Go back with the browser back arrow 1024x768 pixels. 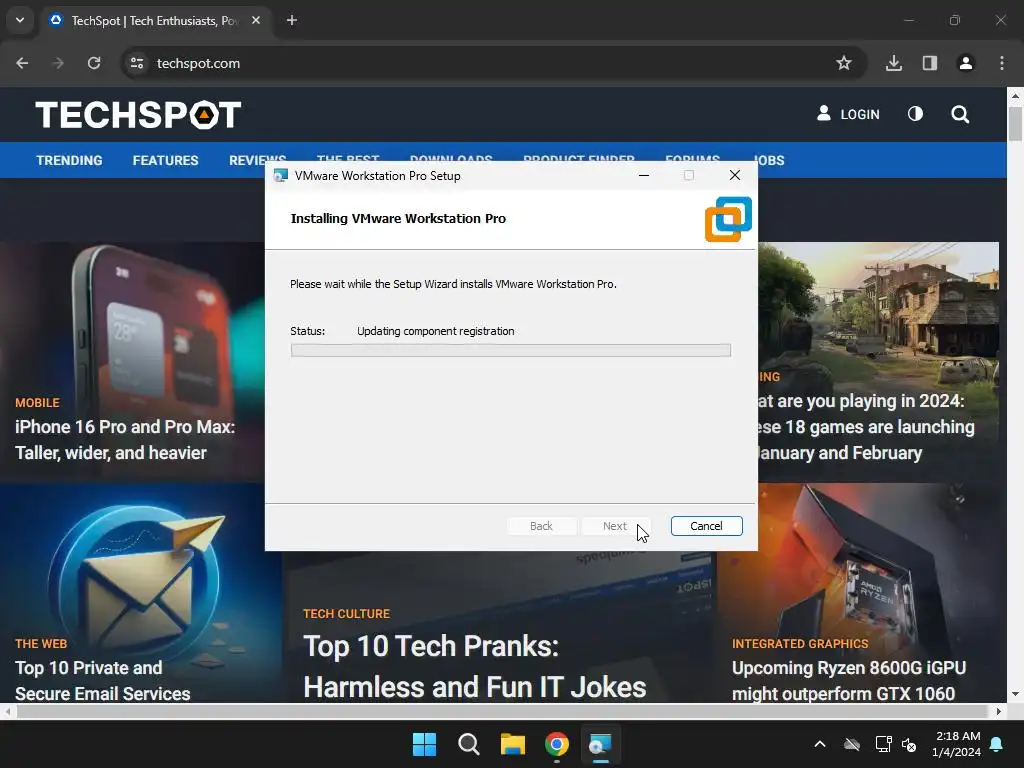click(x=22, y=63)
